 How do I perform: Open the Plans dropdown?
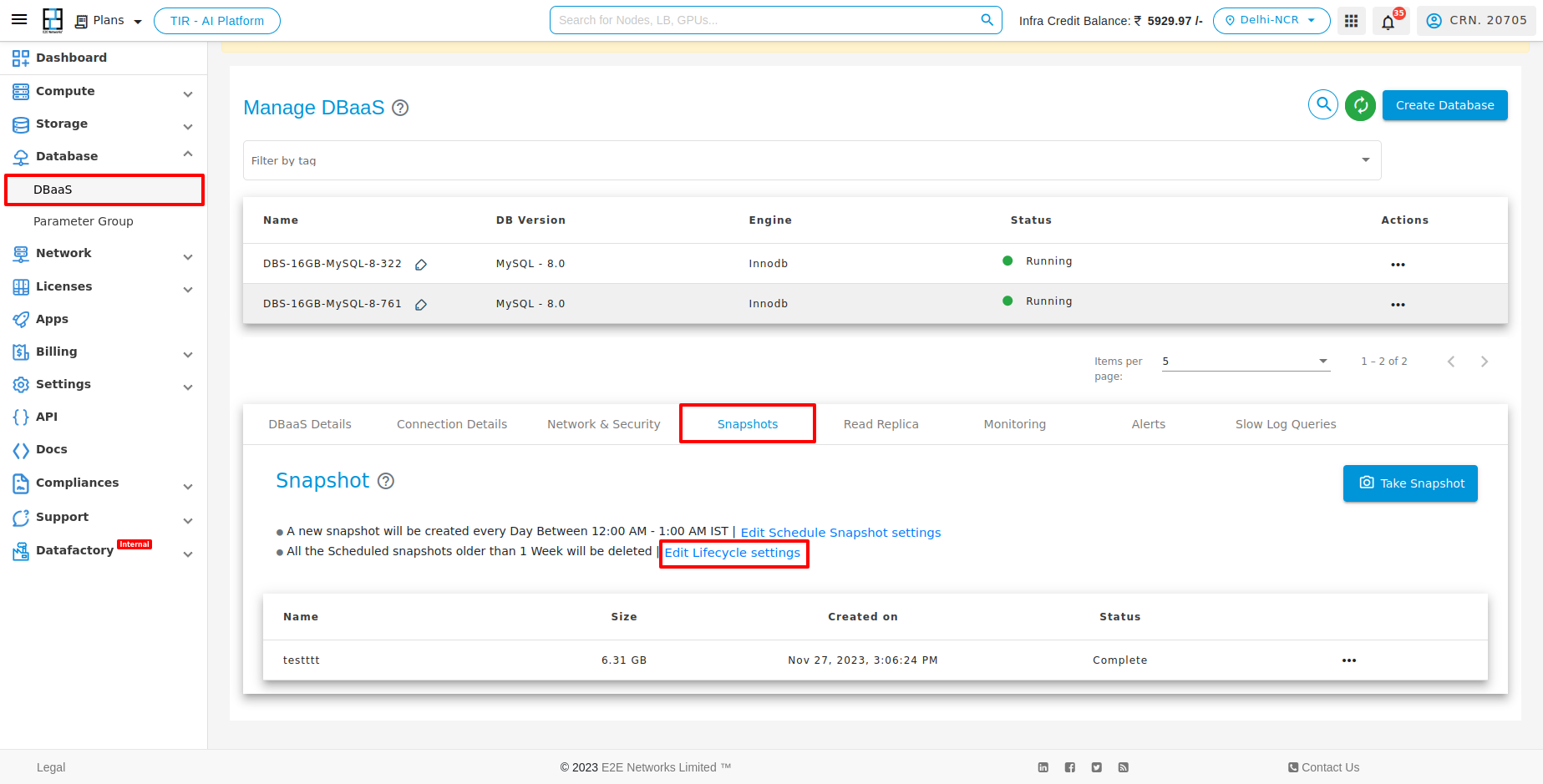[109, 21]
